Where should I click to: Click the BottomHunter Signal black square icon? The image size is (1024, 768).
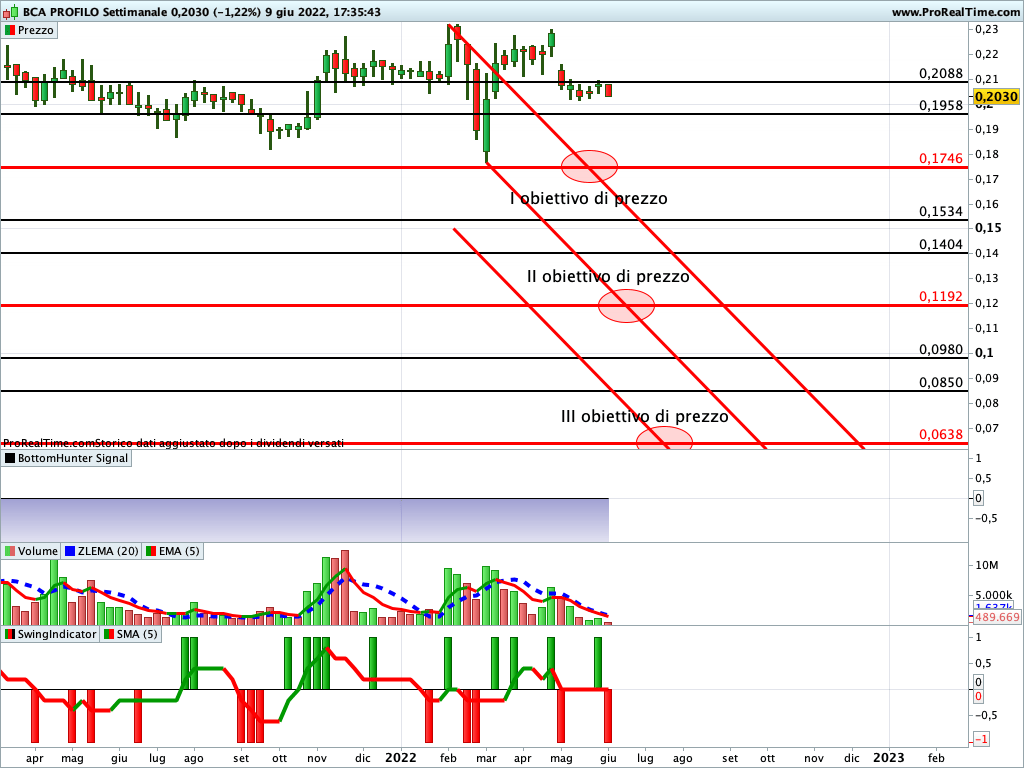(11, 459)
